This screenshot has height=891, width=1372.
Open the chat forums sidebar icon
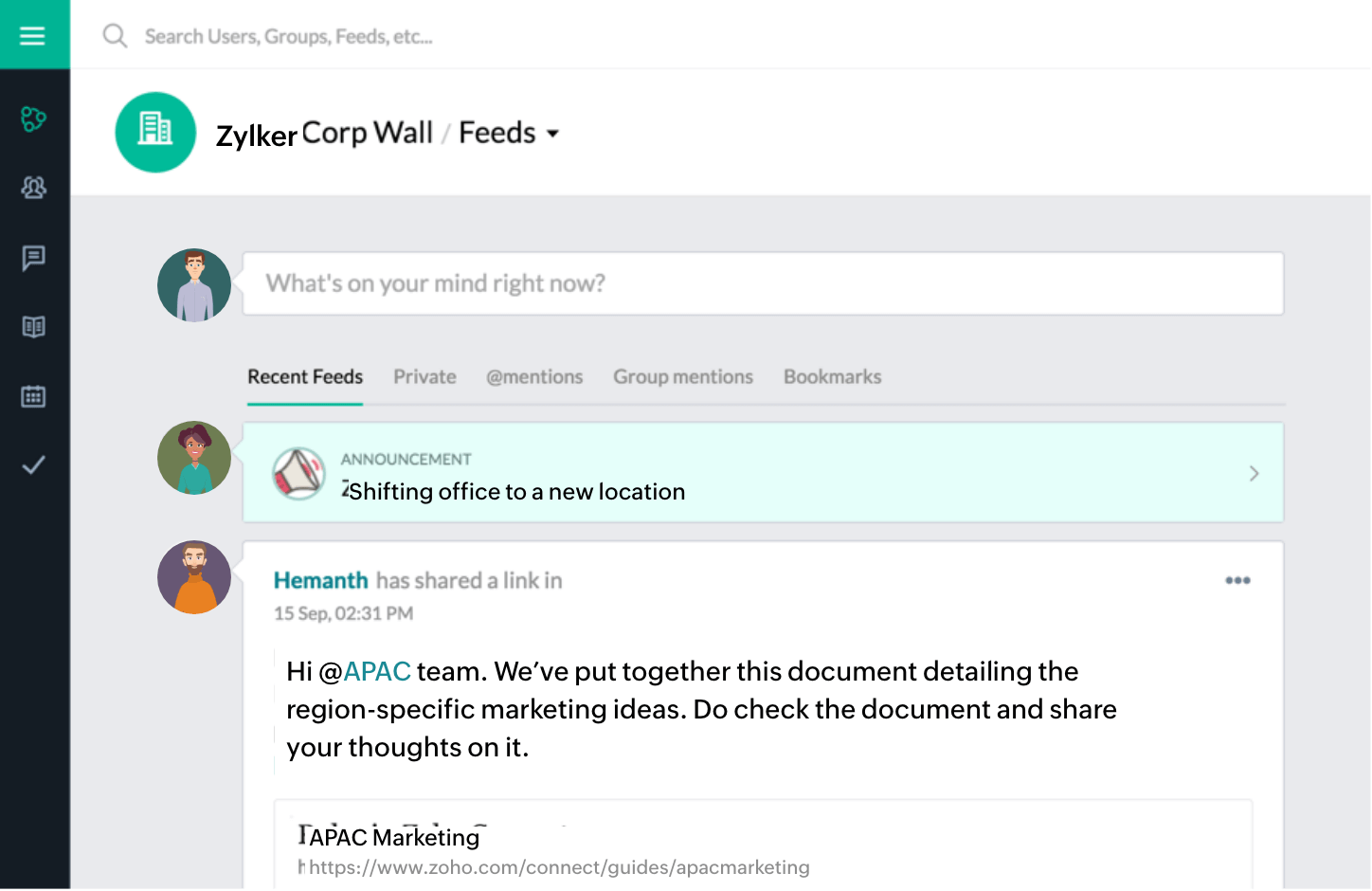[x=33, y=258]
